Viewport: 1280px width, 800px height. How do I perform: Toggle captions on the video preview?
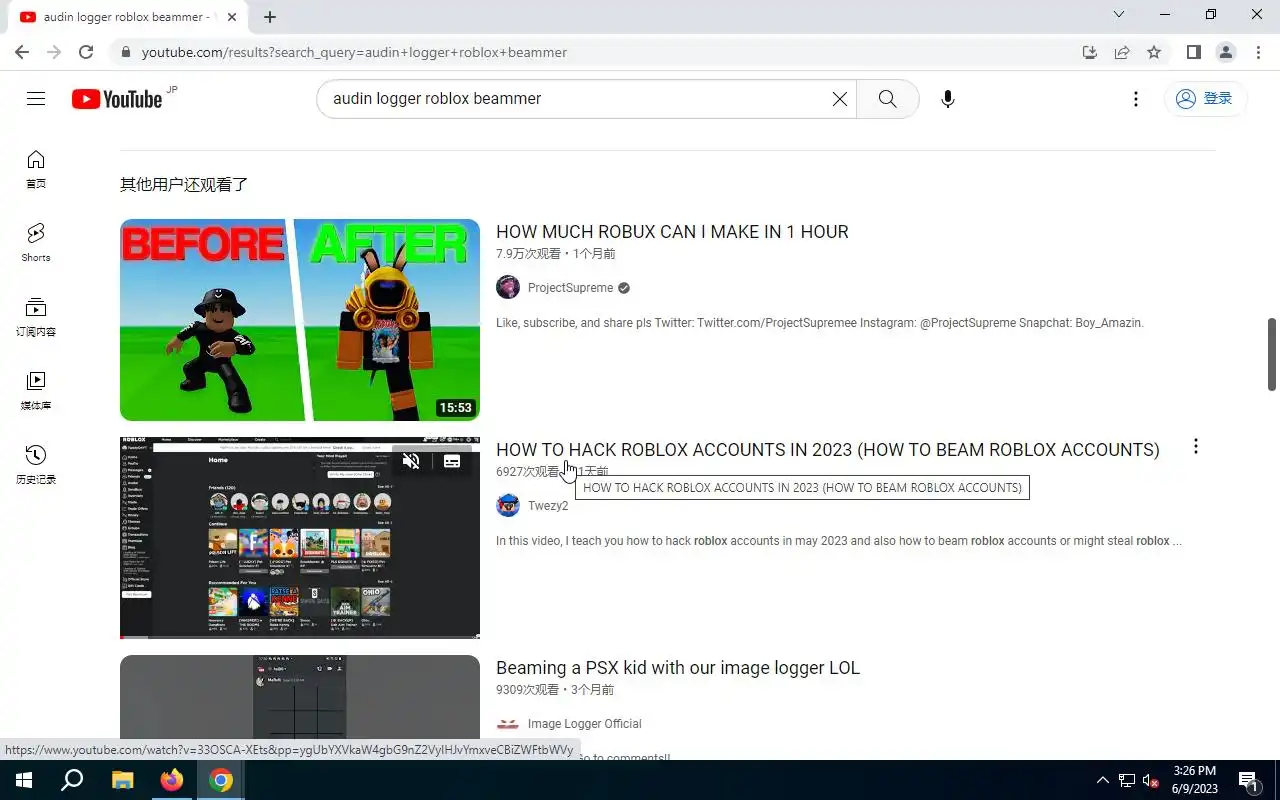coord(452,461)
